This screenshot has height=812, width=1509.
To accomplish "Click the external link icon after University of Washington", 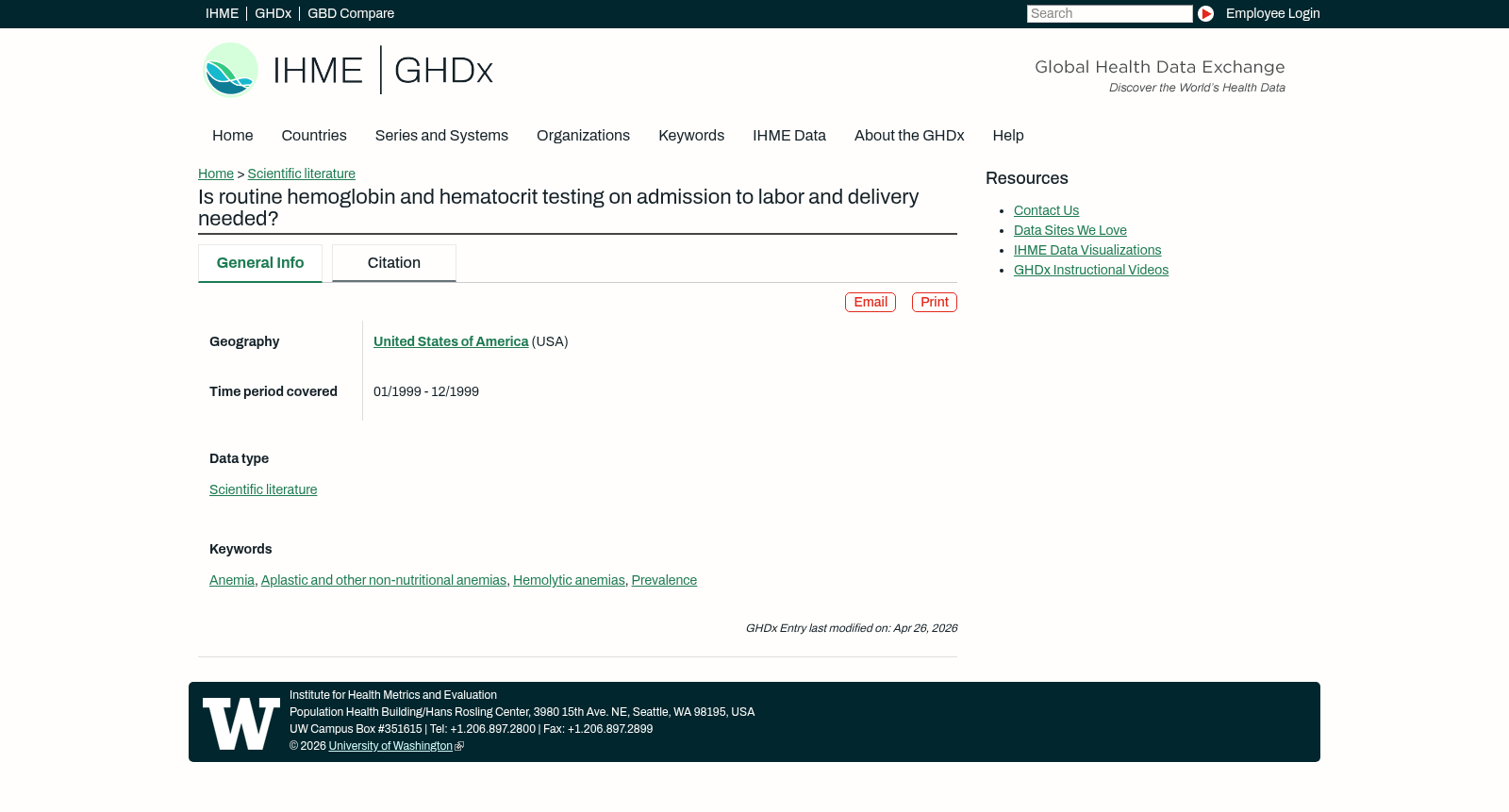I will click(x=459, y=746).
